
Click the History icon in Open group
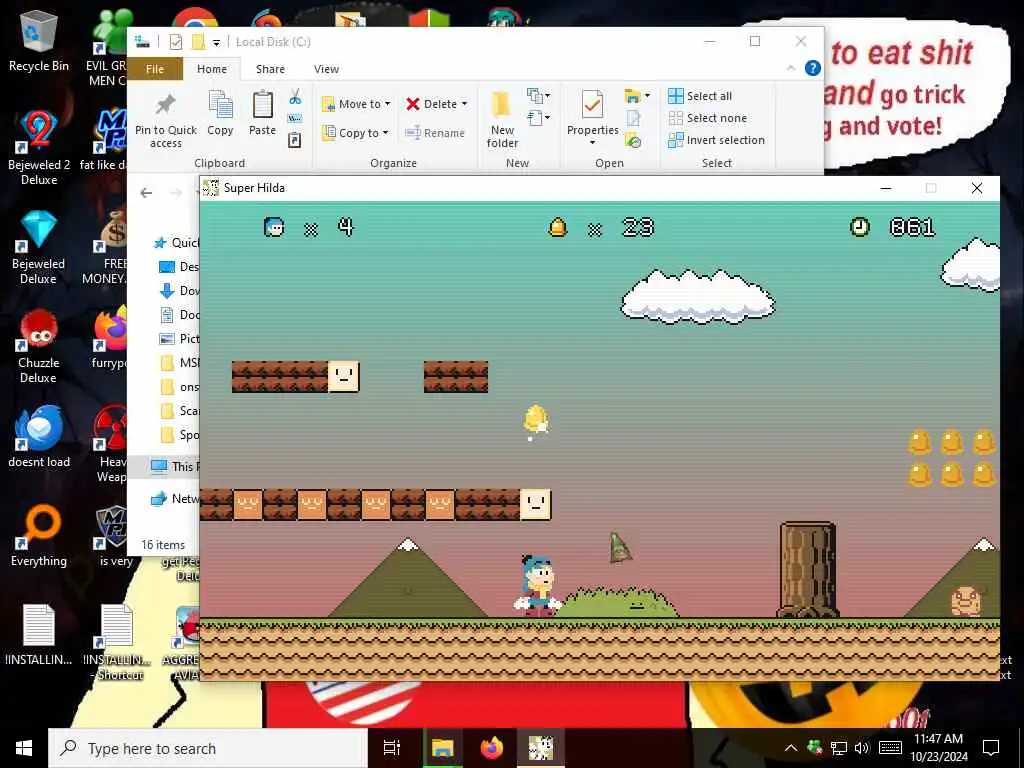[x=633, y=140]
